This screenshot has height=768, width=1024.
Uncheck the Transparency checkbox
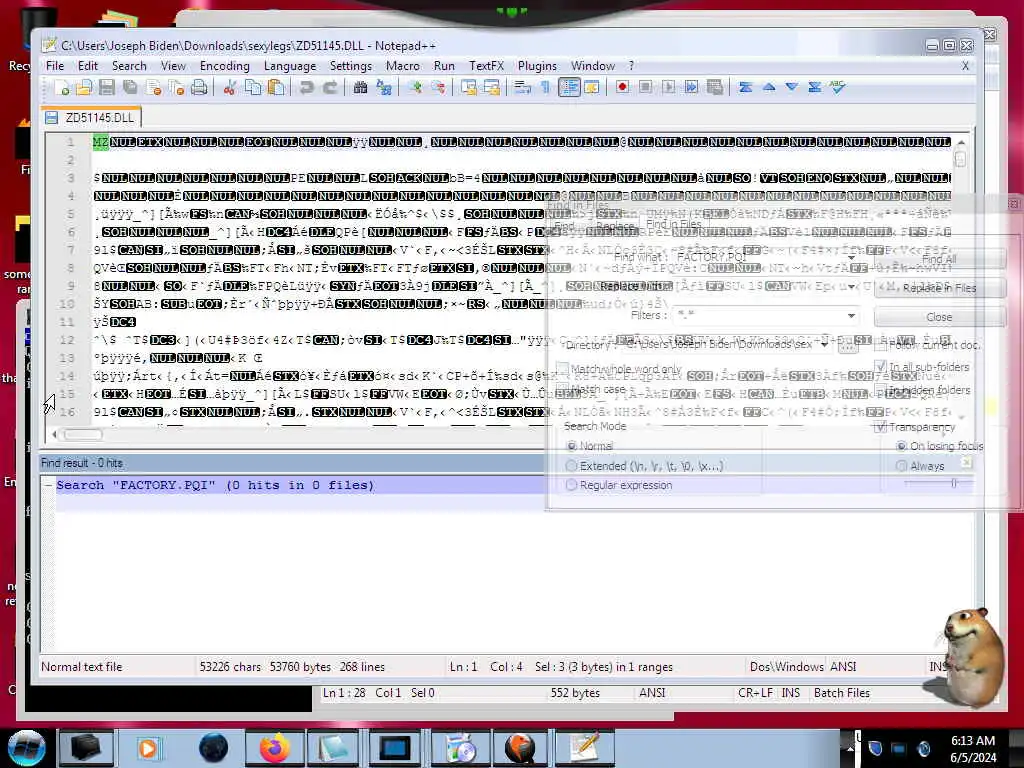coord(880,427)
